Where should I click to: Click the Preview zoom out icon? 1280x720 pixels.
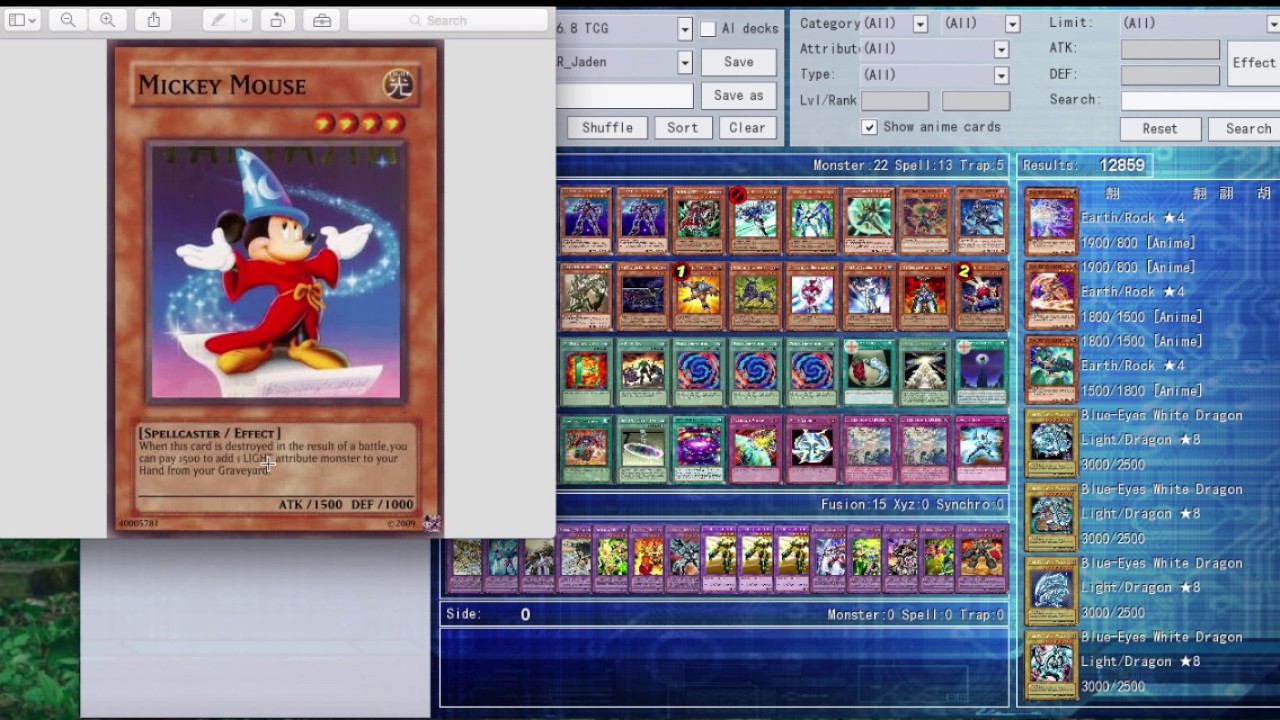coord(68,20)
